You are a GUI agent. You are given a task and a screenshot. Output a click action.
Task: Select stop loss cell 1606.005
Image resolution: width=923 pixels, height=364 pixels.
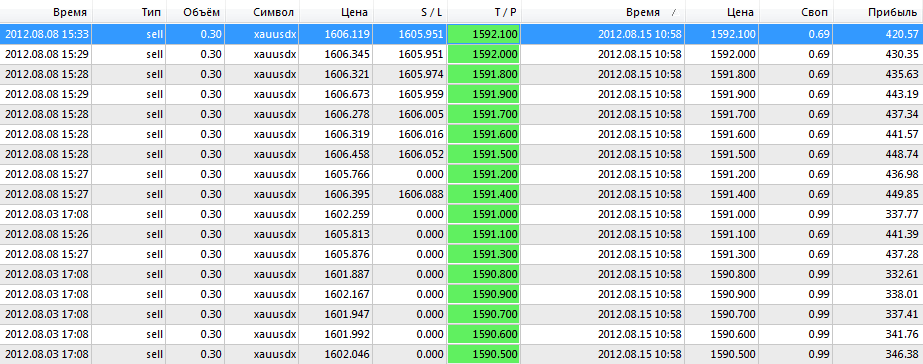[409, 114]
